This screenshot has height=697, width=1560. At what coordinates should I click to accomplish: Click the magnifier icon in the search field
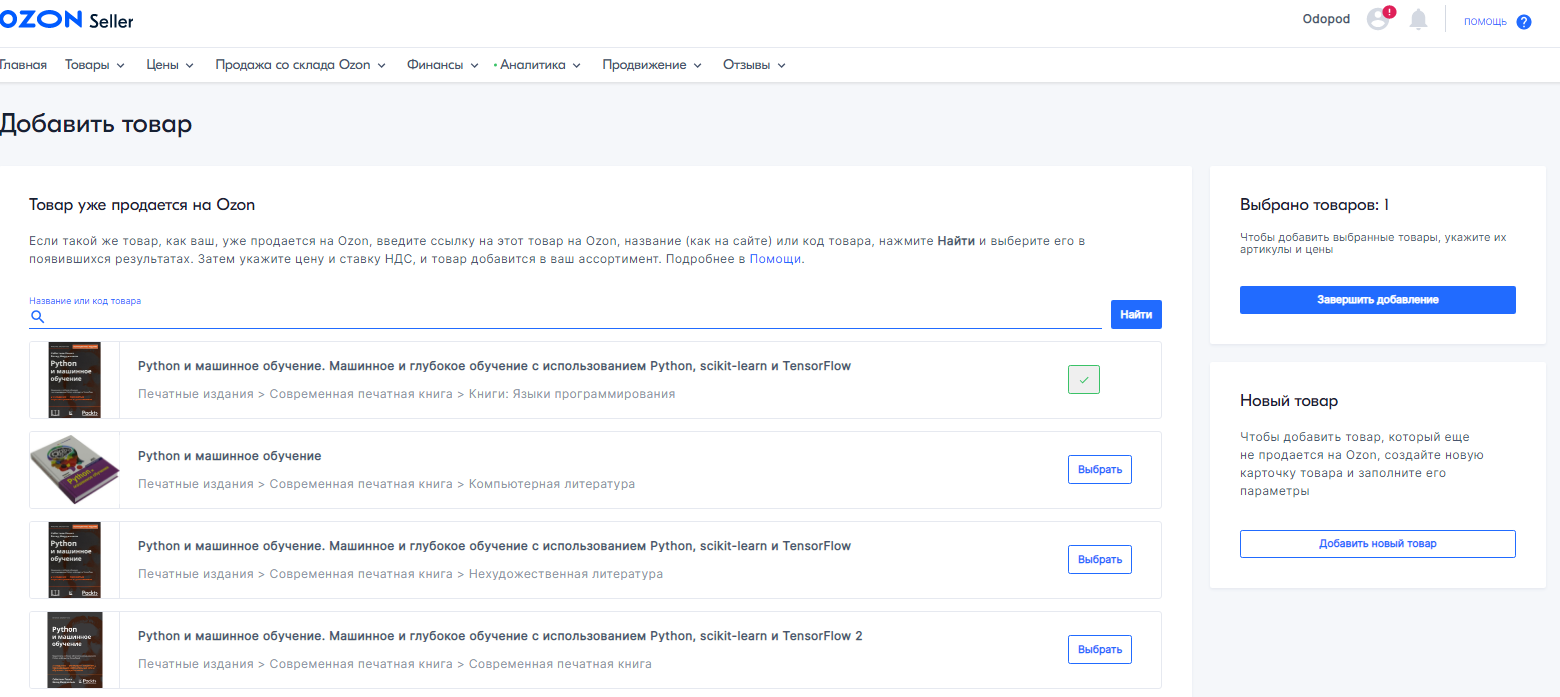[x=38, y=317]
